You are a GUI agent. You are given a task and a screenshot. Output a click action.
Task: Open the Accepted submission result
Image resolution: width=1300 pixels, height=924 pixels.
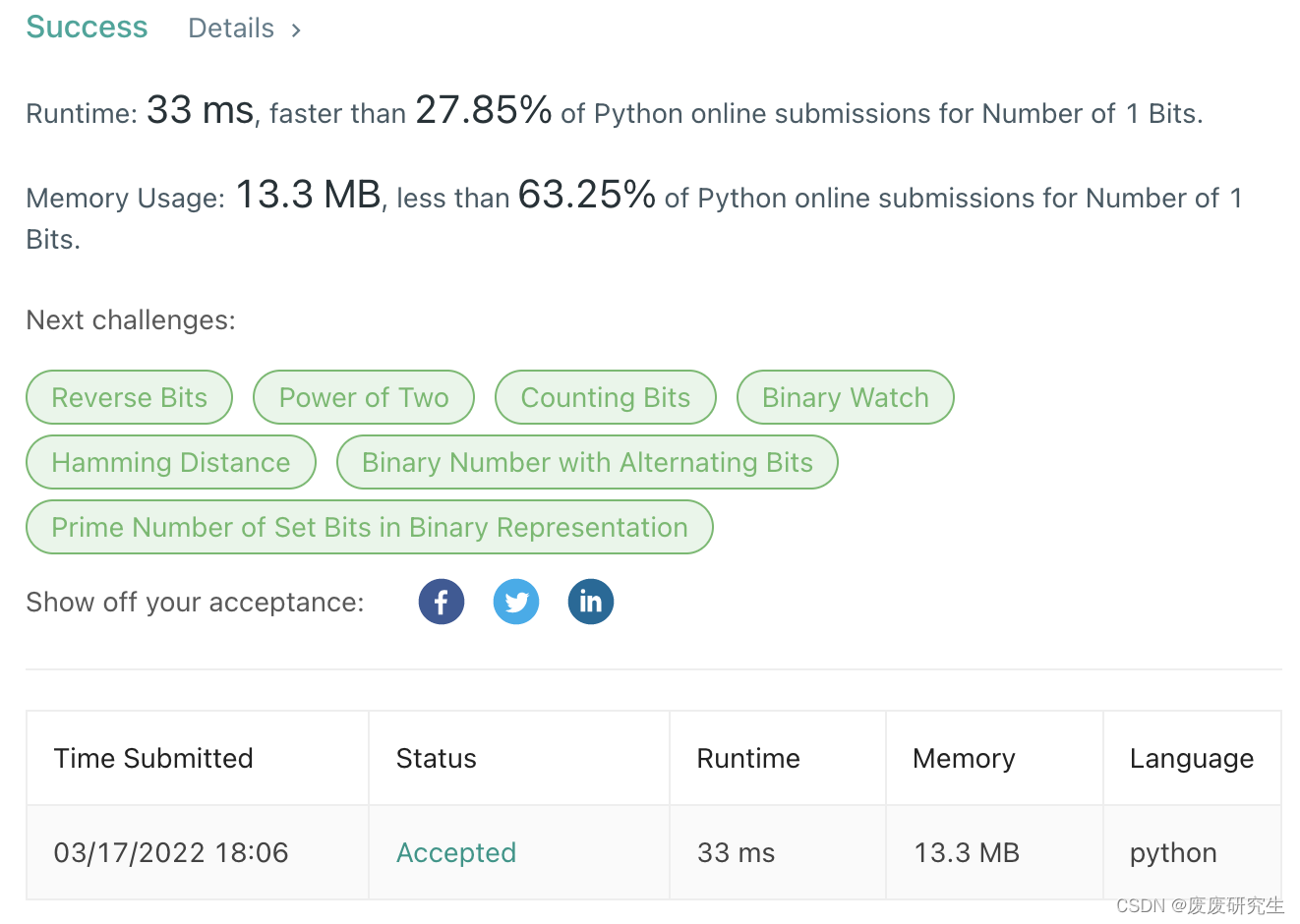click(x=455, y=852)
